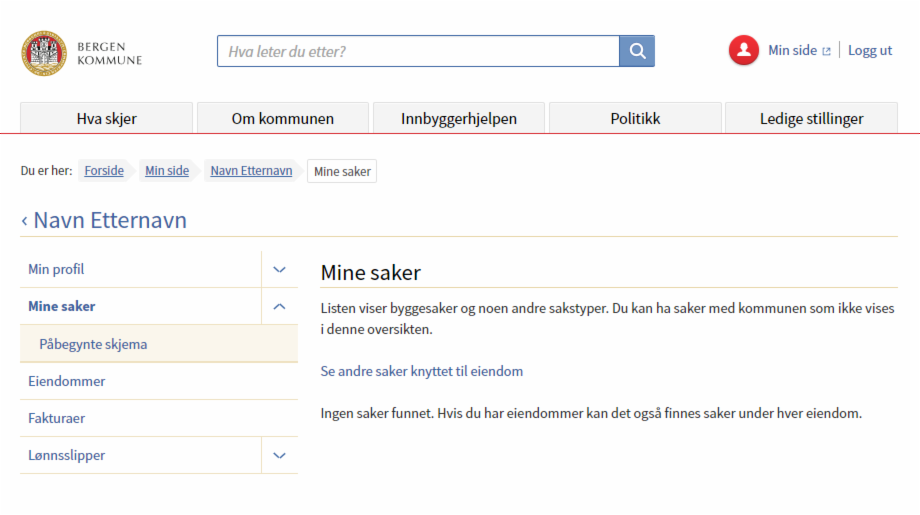Expand the Min profil submenu chevron
This screenshot has height=515, width=920.
[x=280, y=270]
